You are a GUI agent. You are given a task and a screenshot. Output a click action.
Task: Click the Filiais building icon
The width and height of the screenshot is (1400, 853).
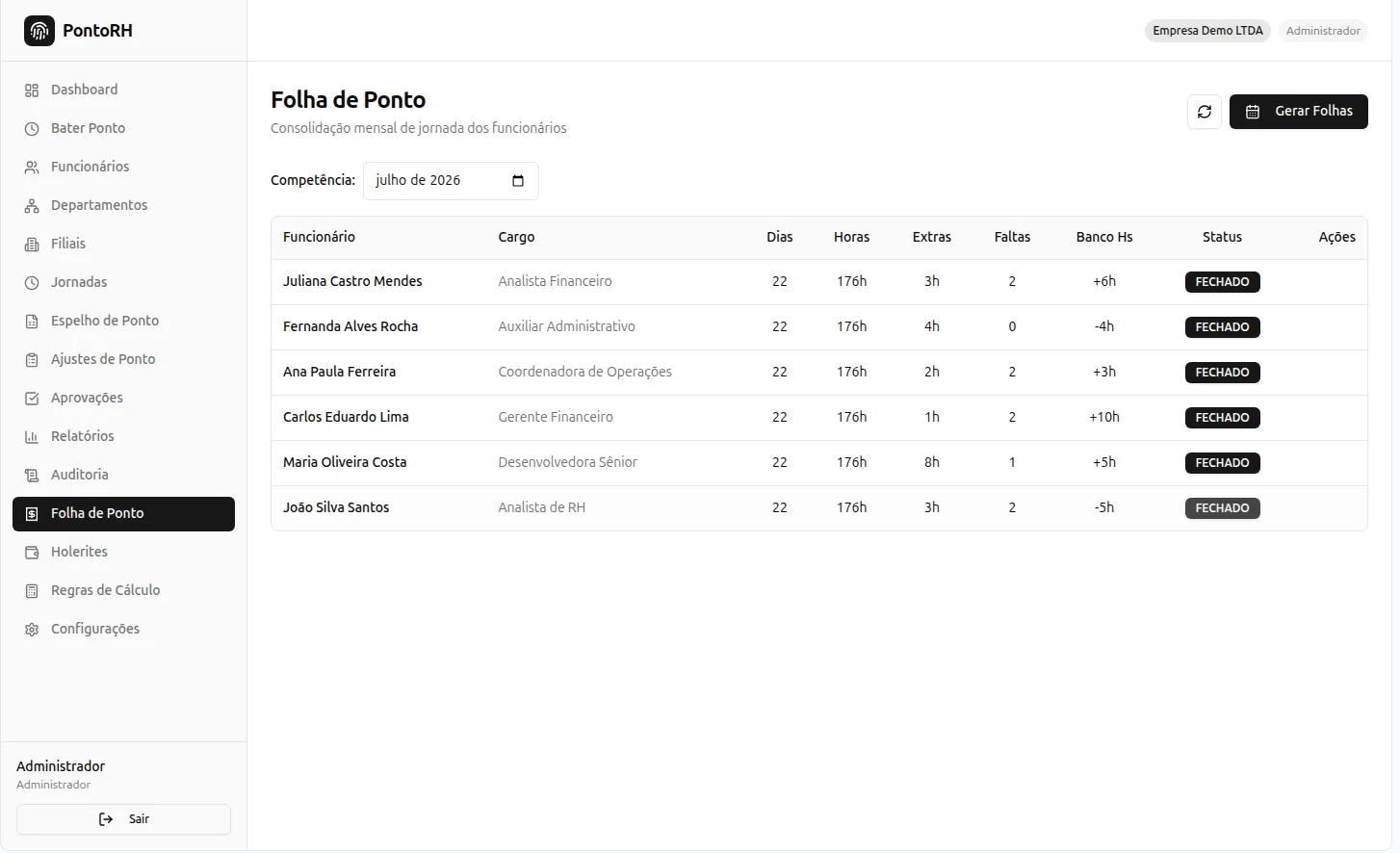point(32,244)
